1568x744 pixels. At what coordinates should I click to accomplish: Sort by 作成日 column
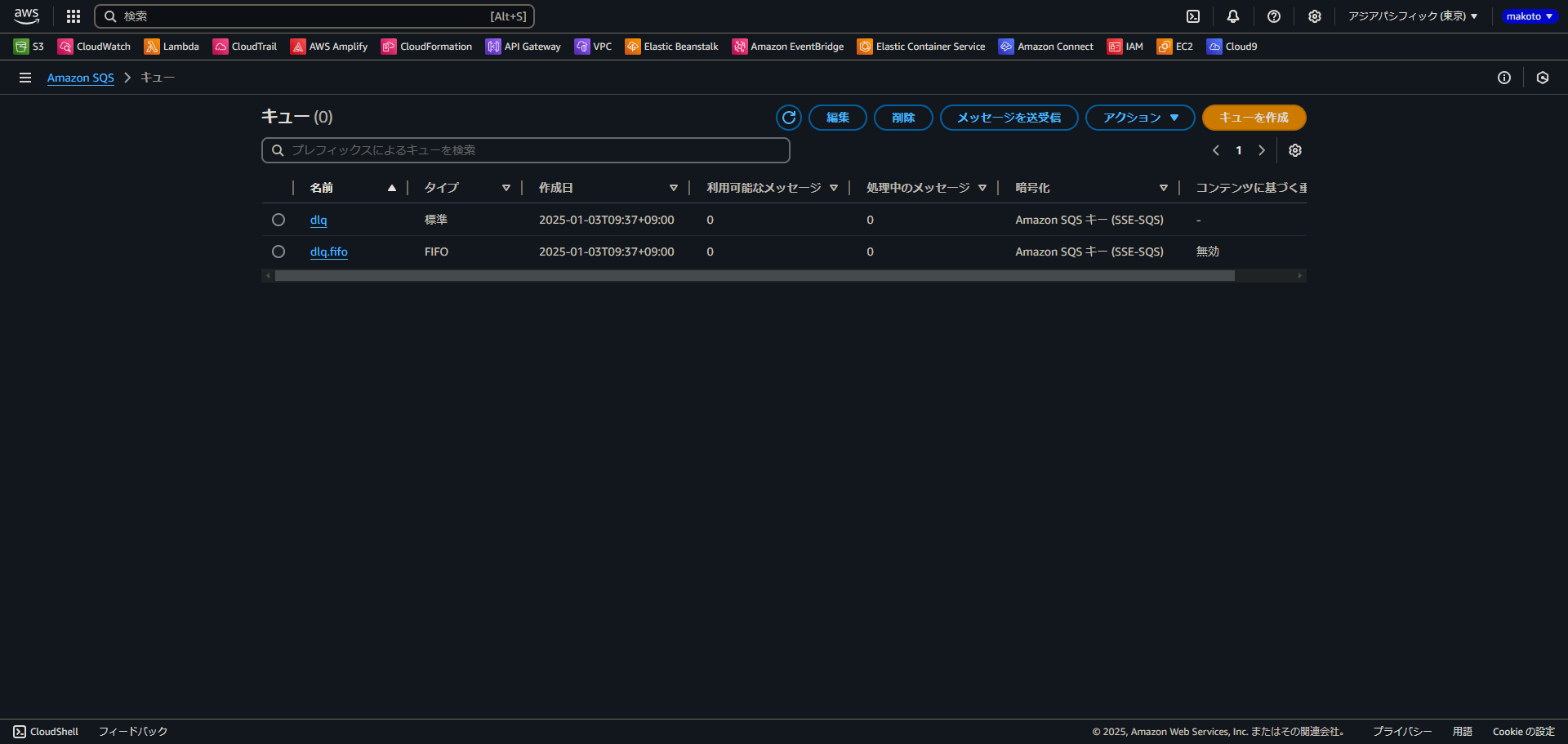coord(608,188)
